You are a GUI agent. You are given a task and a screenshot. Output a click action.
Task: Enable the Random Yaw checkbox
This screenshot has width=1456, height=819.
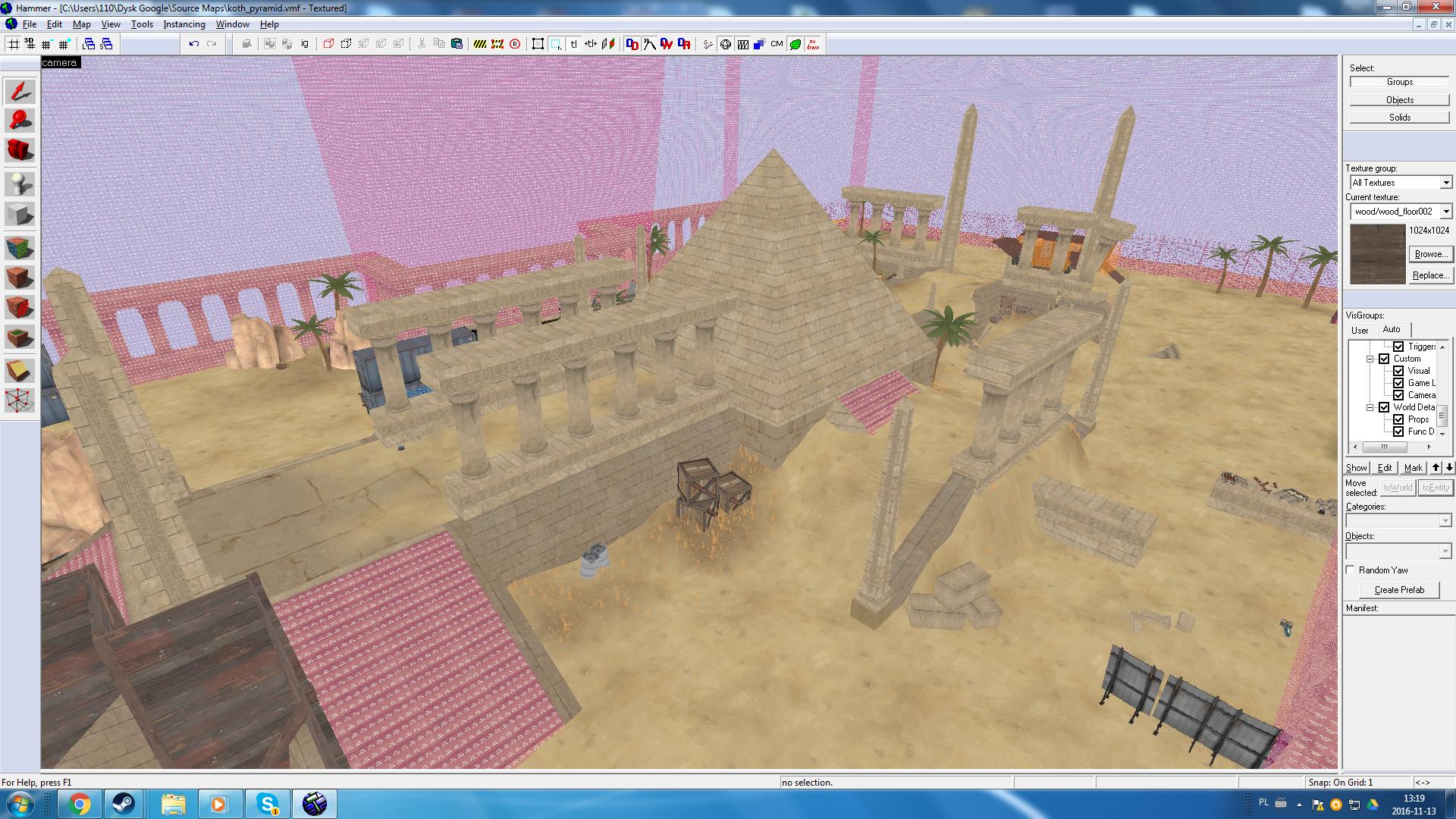pyautogui.click(x=1350, y=570)
